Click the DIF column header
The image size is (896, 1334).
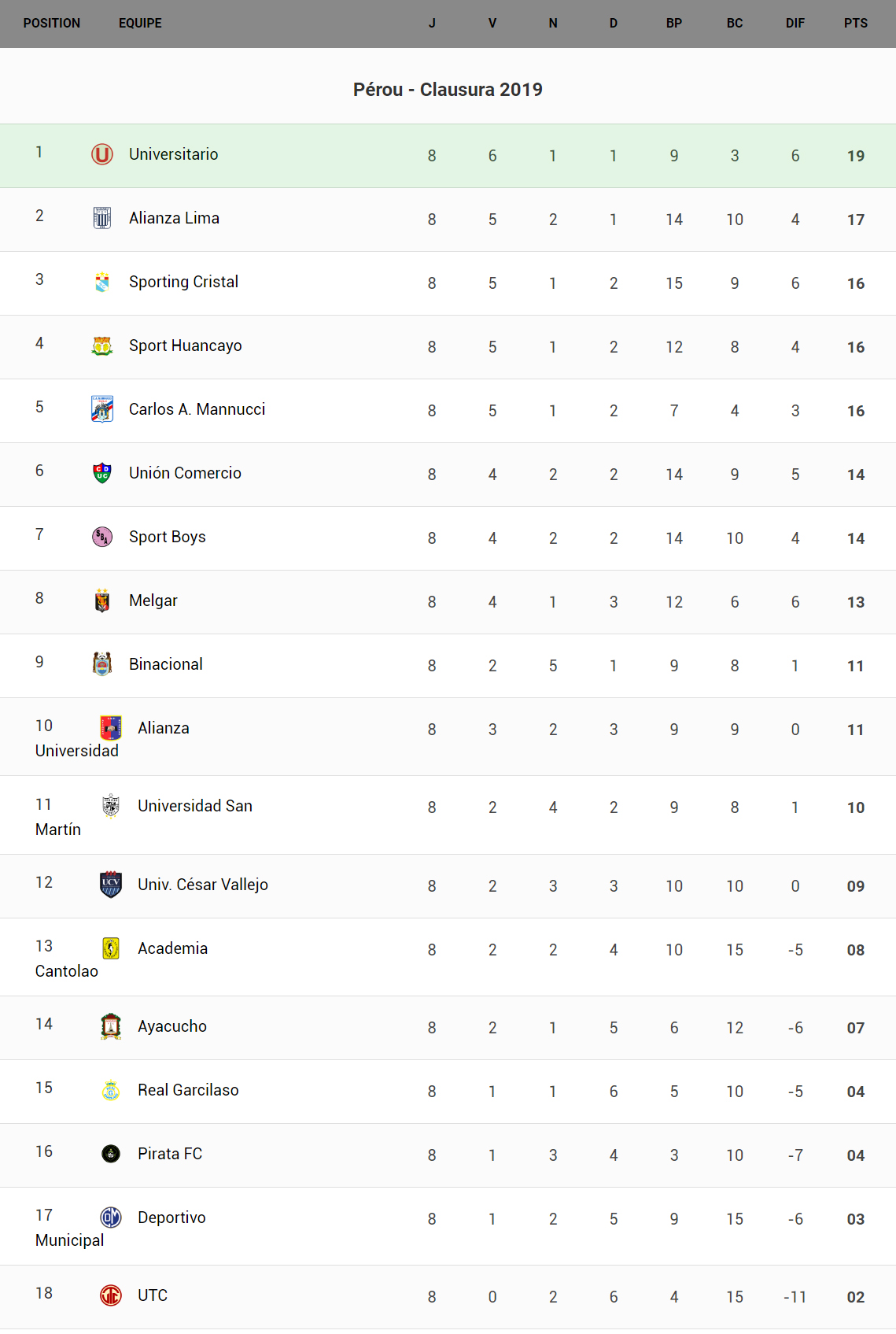pos(795,24)
